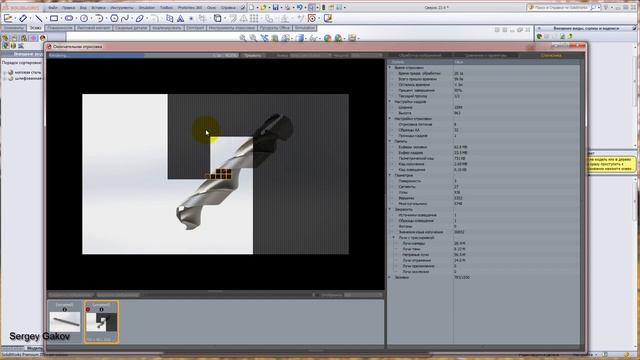
Task: Click the Section View icon
Action: pyautogui.click(x=275, y=38)
